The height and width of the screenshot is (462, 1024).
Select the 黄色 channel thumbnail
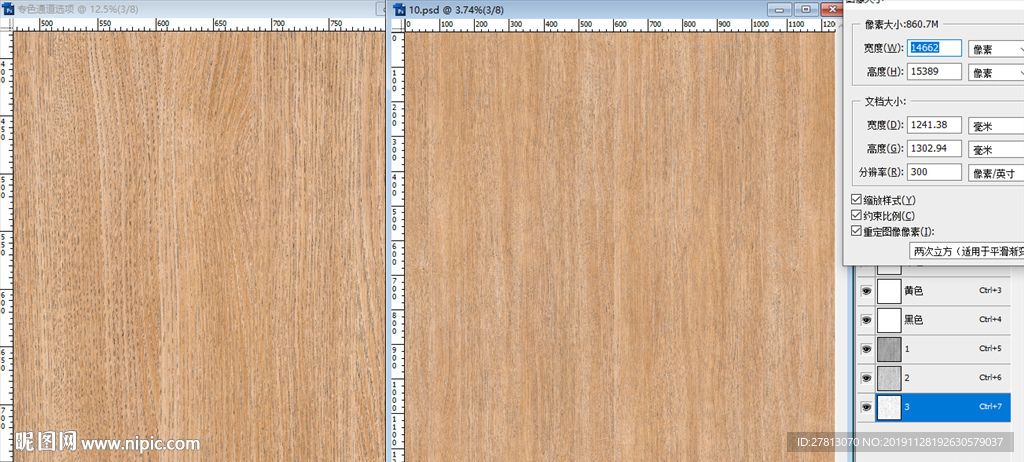(889, 291)
